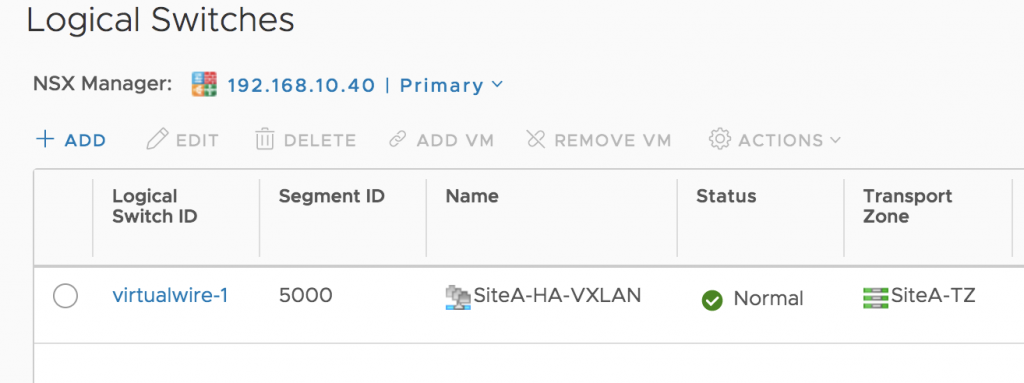Screen dimensions: 1024x383
Task: Click the 192.168.10.40 manager address
Action: coord(301,86)
